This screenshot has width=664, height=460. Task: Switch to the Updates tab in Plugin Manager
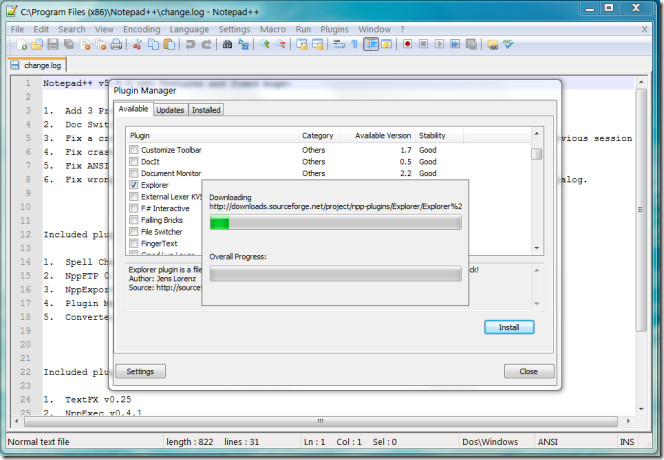[170, 110]
